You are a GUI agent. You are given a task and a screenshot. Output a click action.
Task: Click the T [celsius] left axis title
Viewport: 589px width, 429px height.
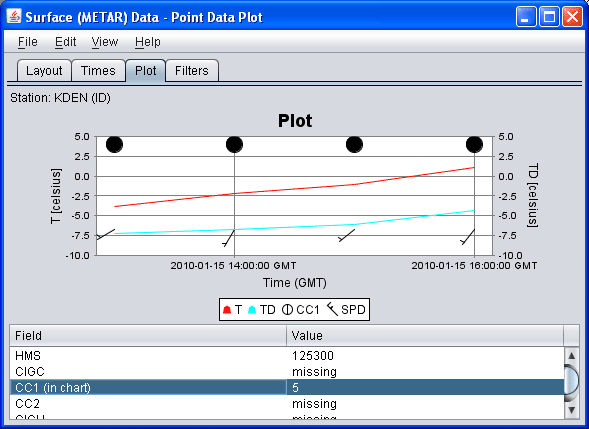pyautogui.click(x=56, y=196)
